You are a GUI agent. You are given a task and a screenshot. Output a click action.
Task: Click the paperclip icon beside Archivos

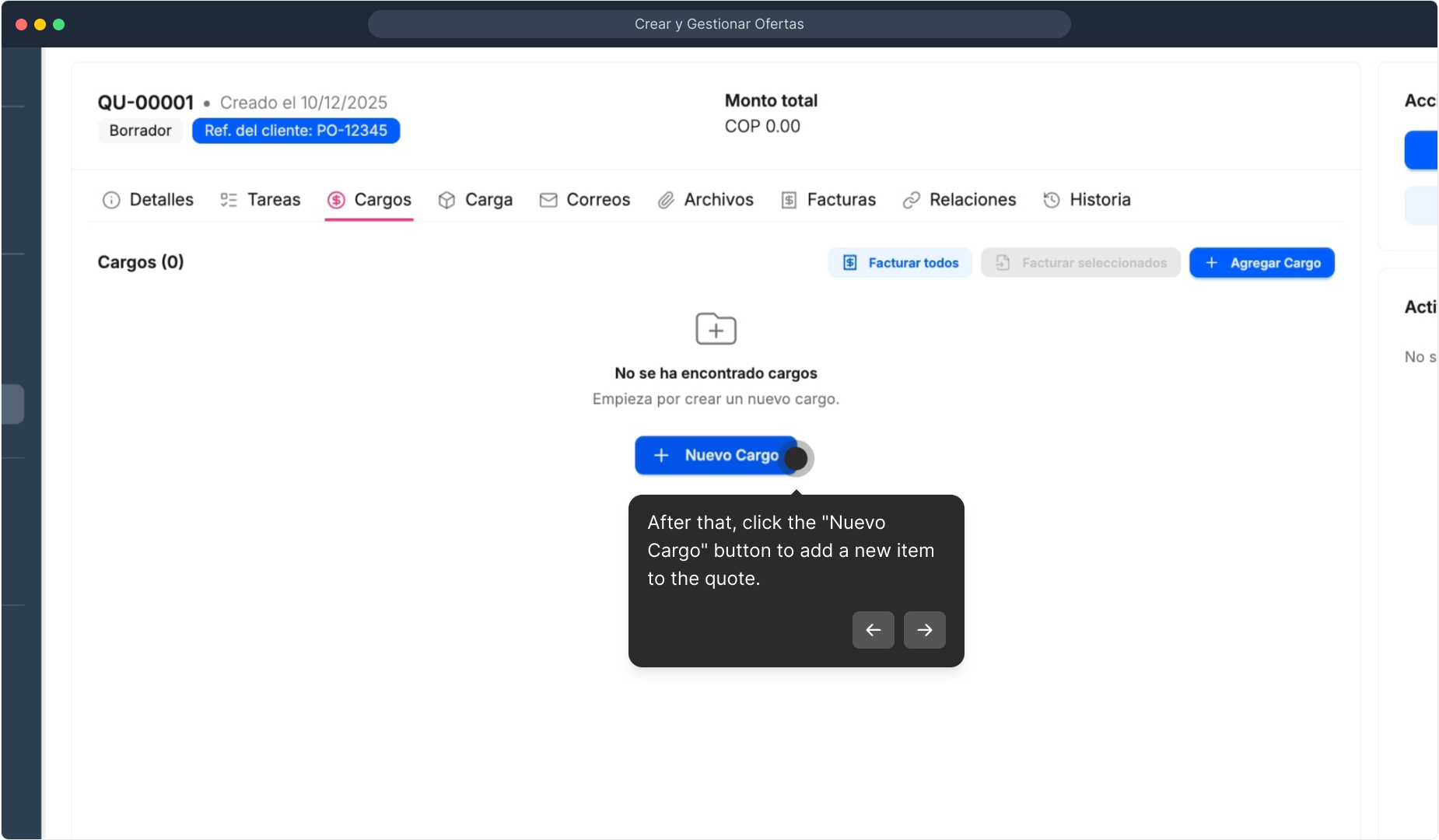[x=666, y=201]
